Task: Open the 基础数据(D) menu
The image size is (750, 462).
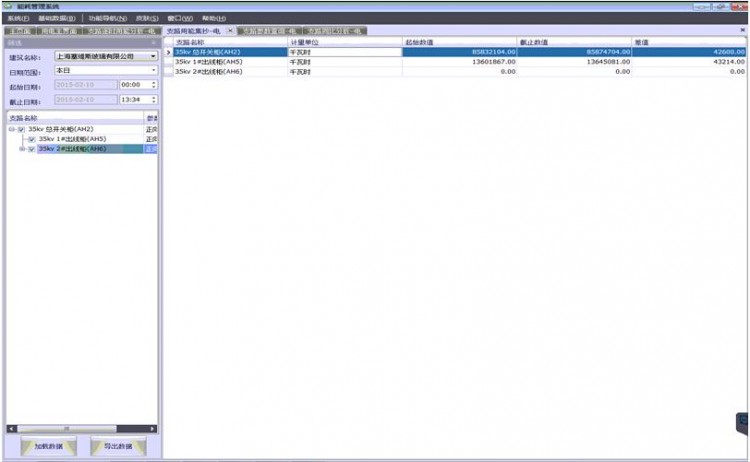Action: pos(57,18)
